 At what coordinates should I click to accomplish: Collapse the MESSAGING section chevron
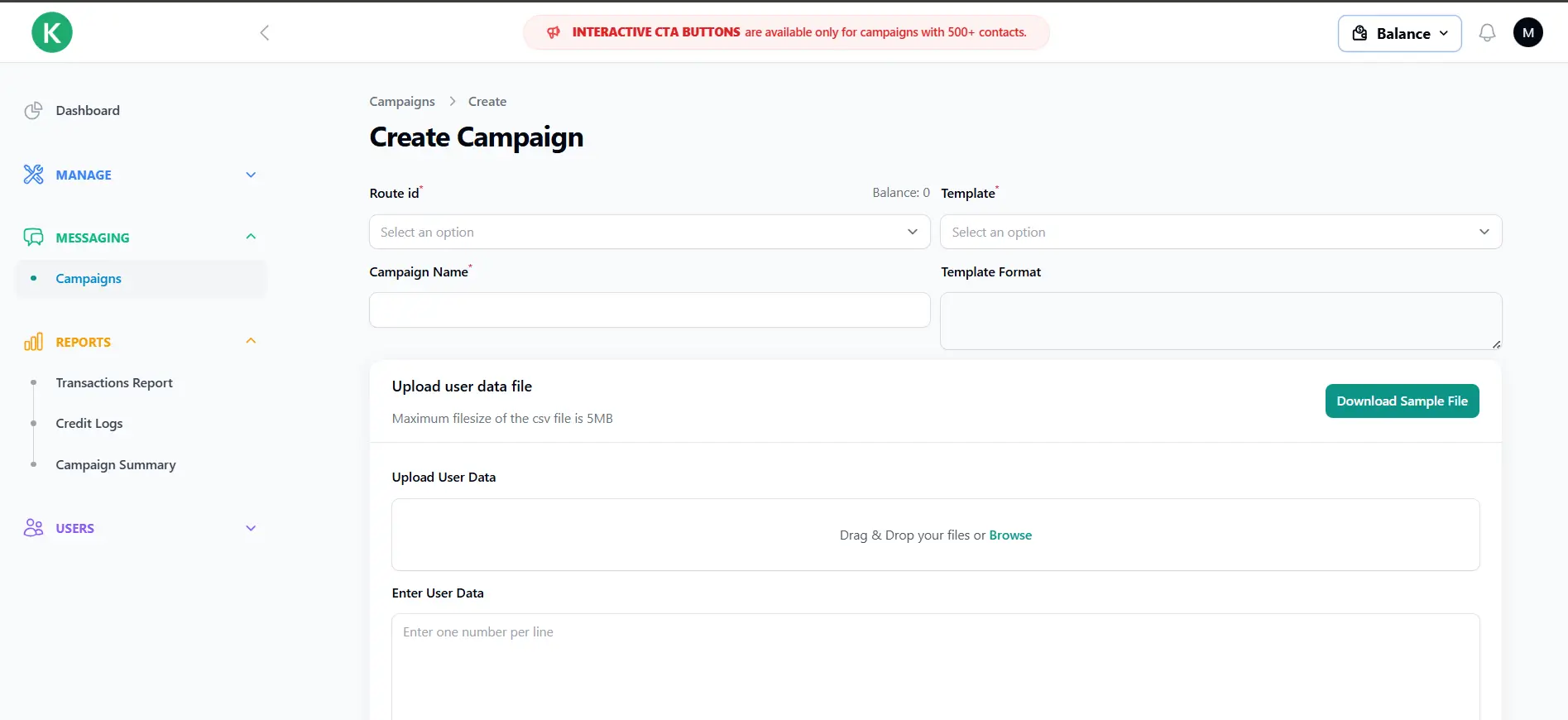[251, 237]
